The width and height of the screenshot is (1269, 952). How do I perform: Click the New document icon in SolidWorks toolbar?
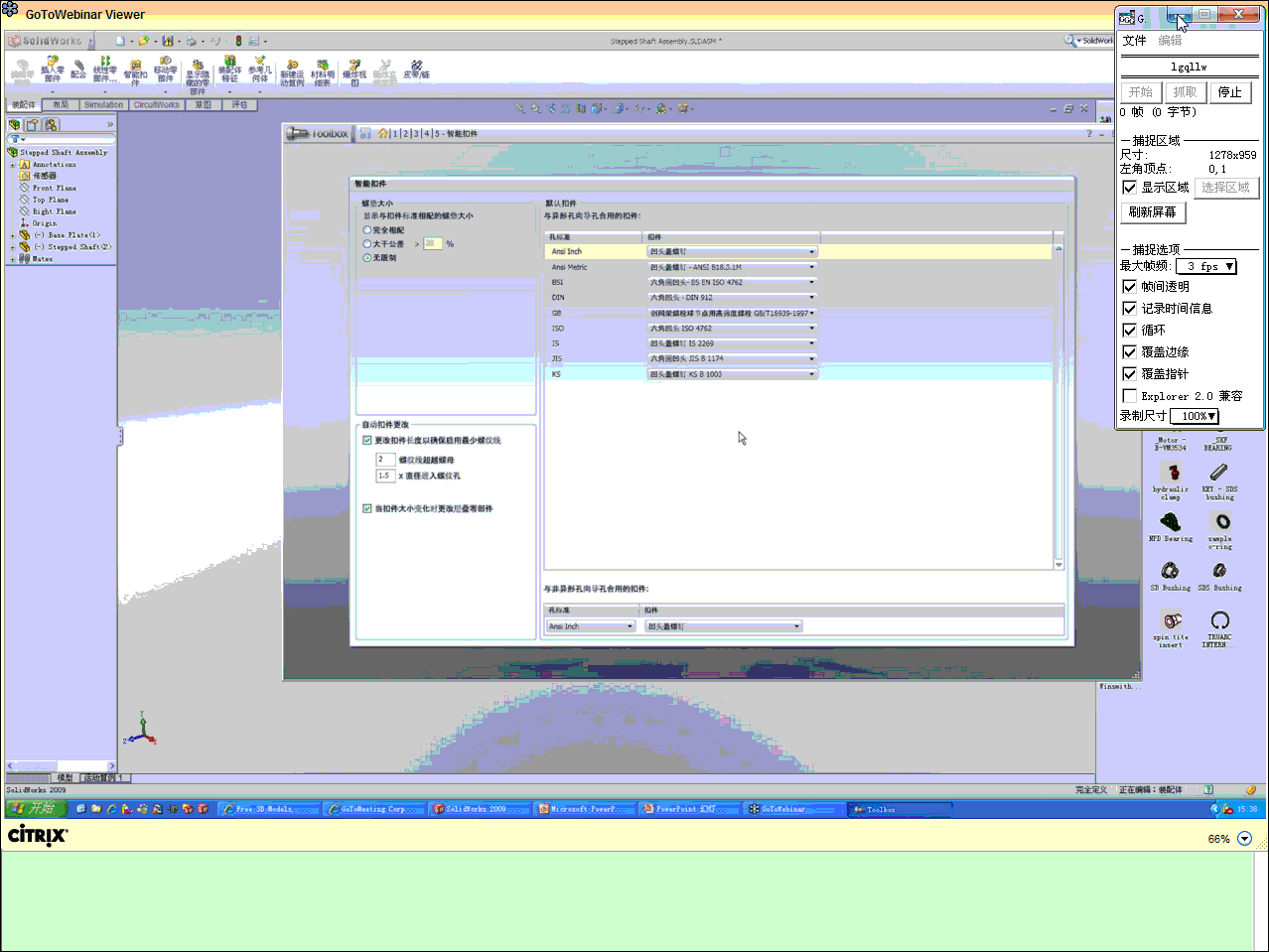pos(120,41)
